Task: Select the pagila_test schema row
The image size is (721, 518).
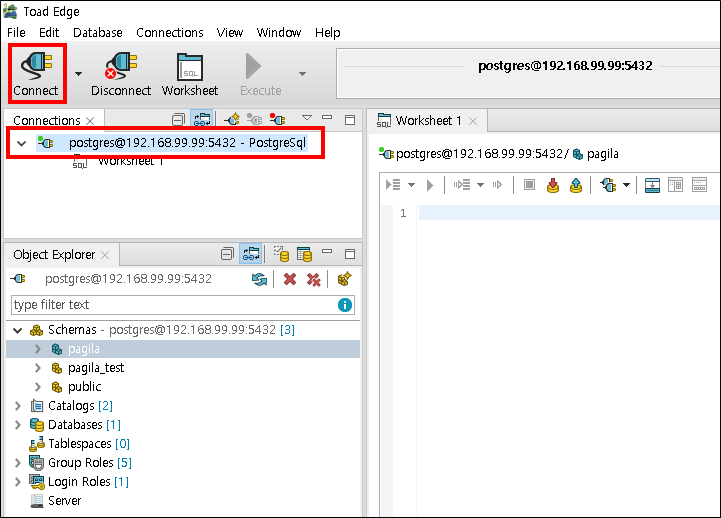Action: pyautogui.click(x=183, y=368)
